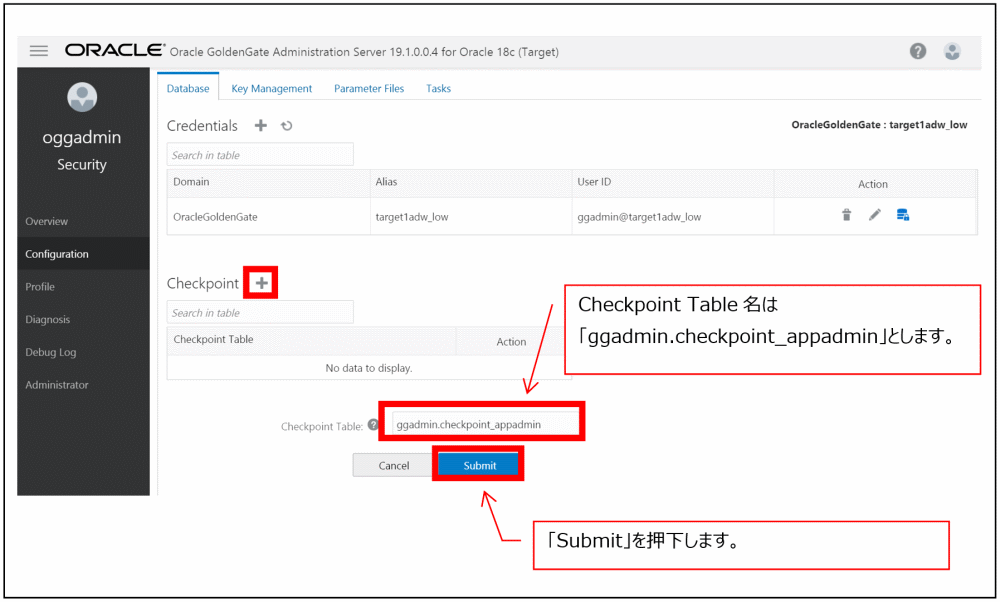Select OracleGoldenGate domain cell

coord(268,217)
